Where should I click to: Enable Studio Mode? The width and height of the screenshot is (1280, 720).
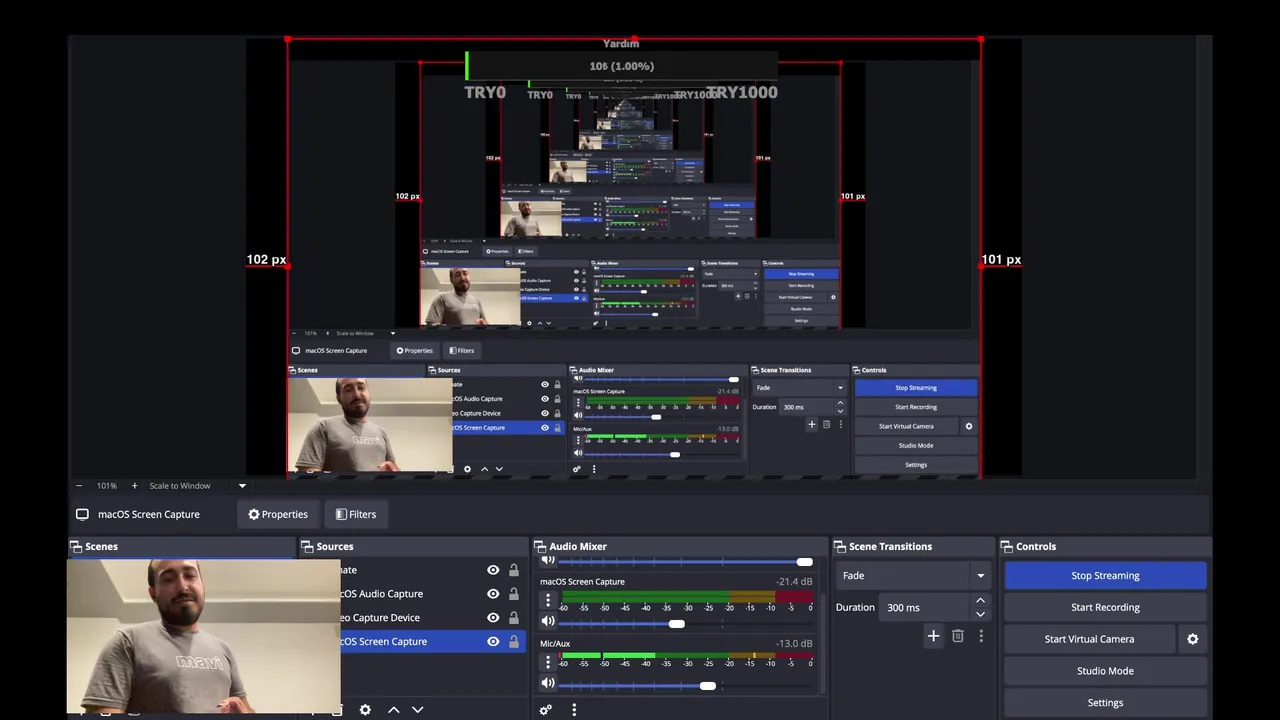pos(1105,671)
